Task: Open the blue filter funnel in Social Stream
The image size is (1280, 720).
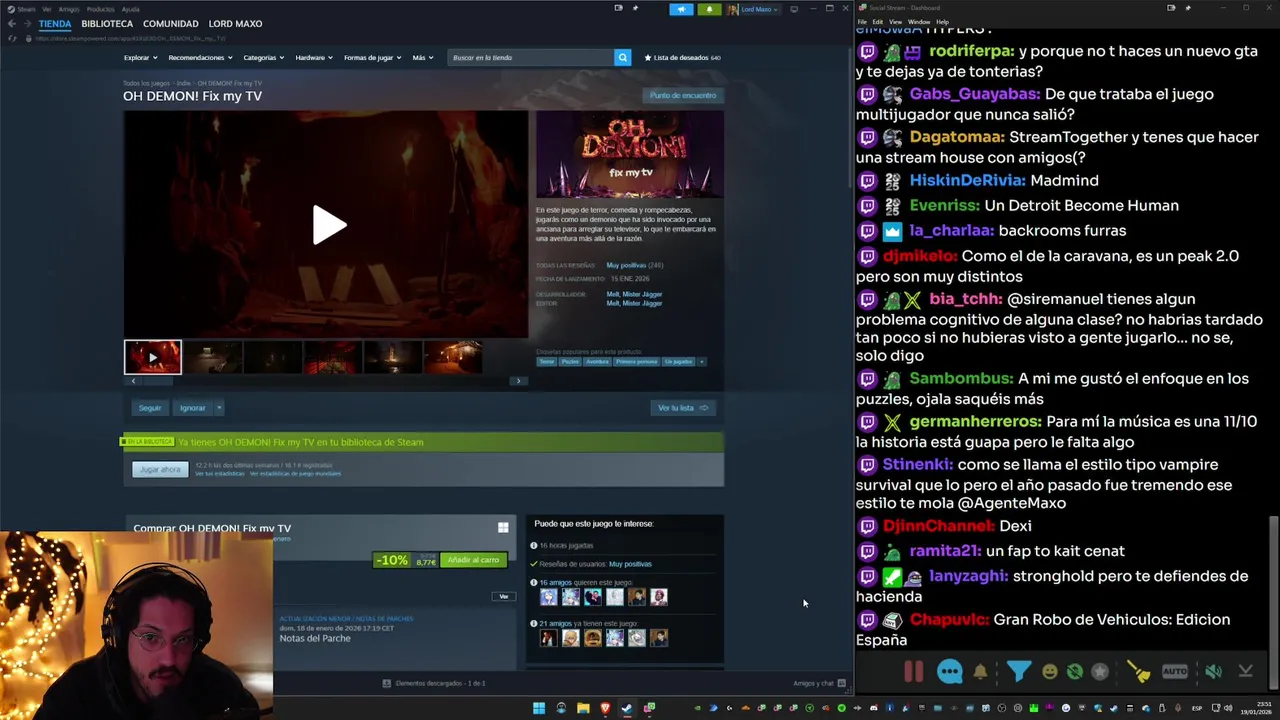Action: pos(1018,672)
